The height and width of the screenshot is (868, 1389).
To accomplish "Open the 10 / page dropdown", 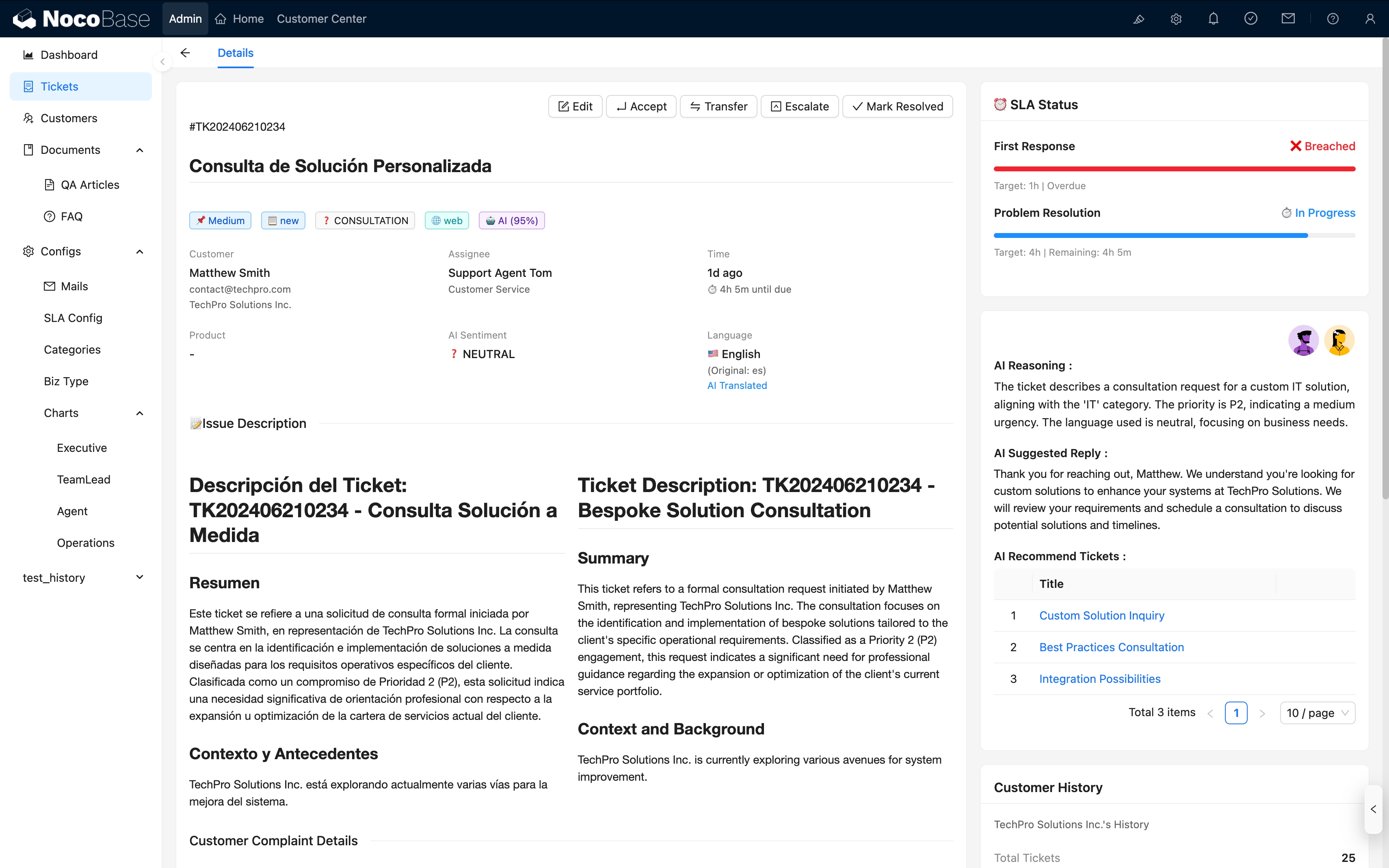I will (1317, 713).
